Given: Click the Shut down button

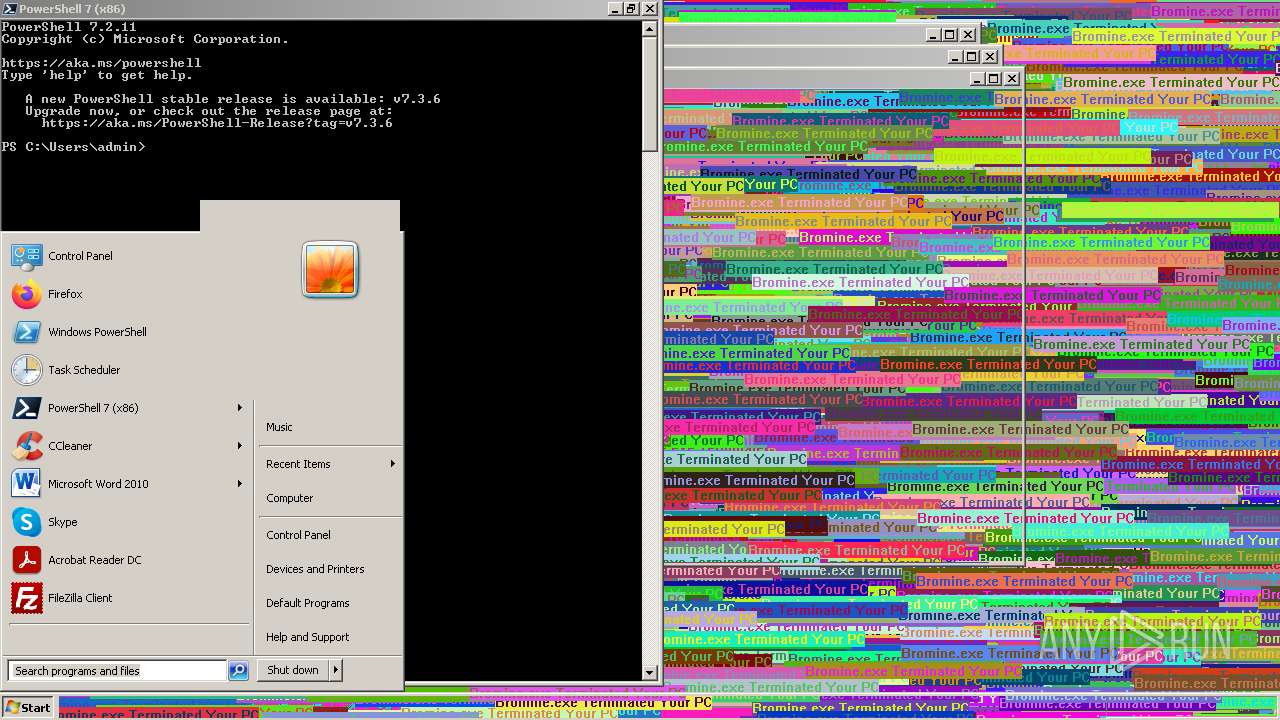Looking at the screenshot, I should tap(293, 670).
